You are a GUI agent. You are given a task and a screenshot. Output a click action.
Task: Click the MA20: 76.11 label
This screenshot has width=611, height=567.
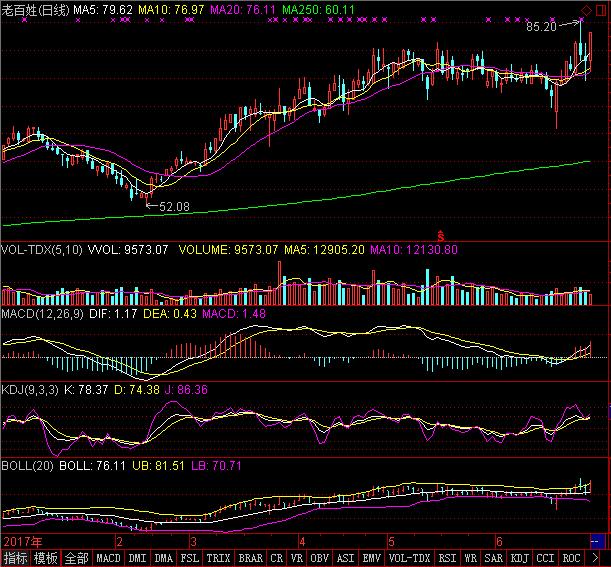243,10
